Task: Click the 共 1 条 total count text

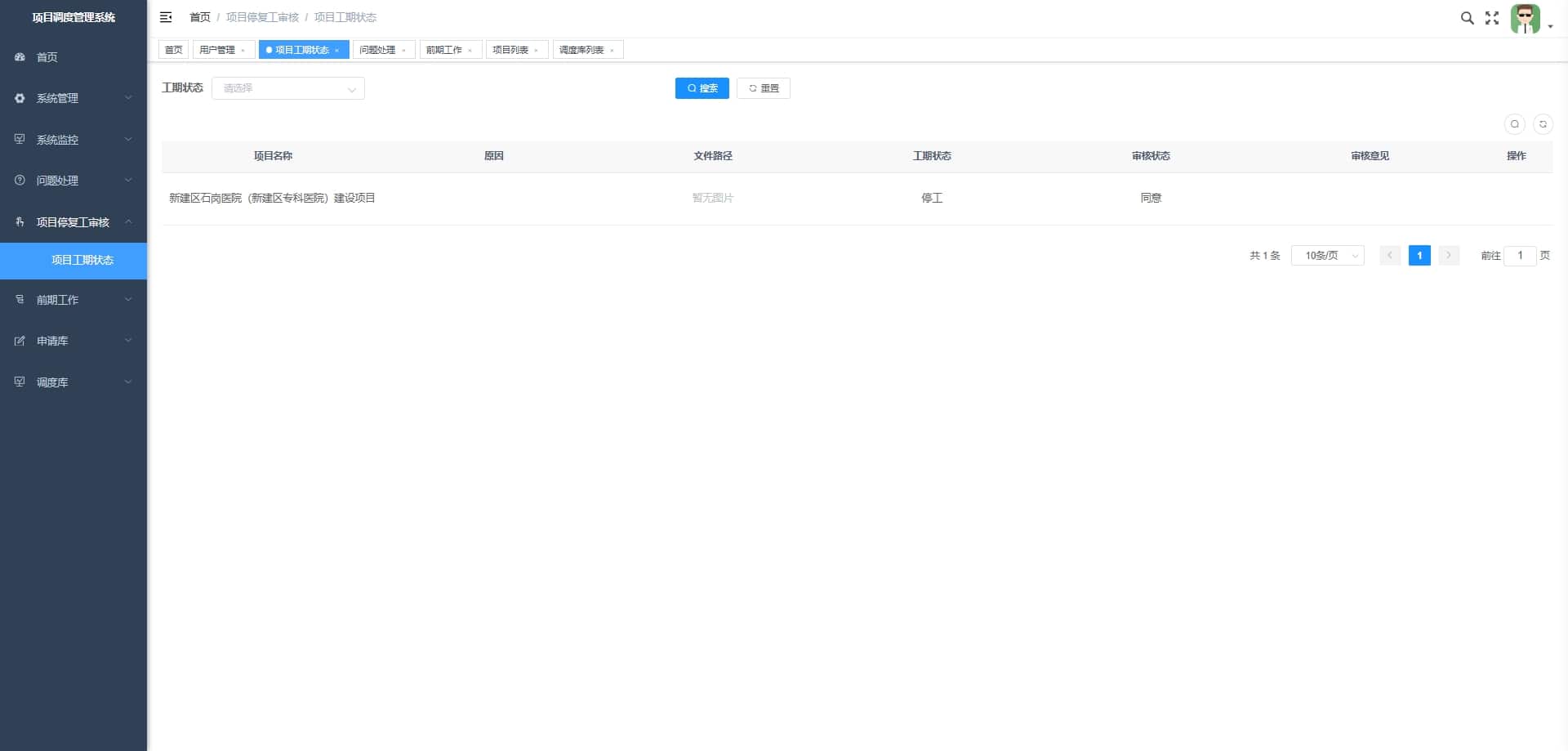Action: [x=1265, y=256]
